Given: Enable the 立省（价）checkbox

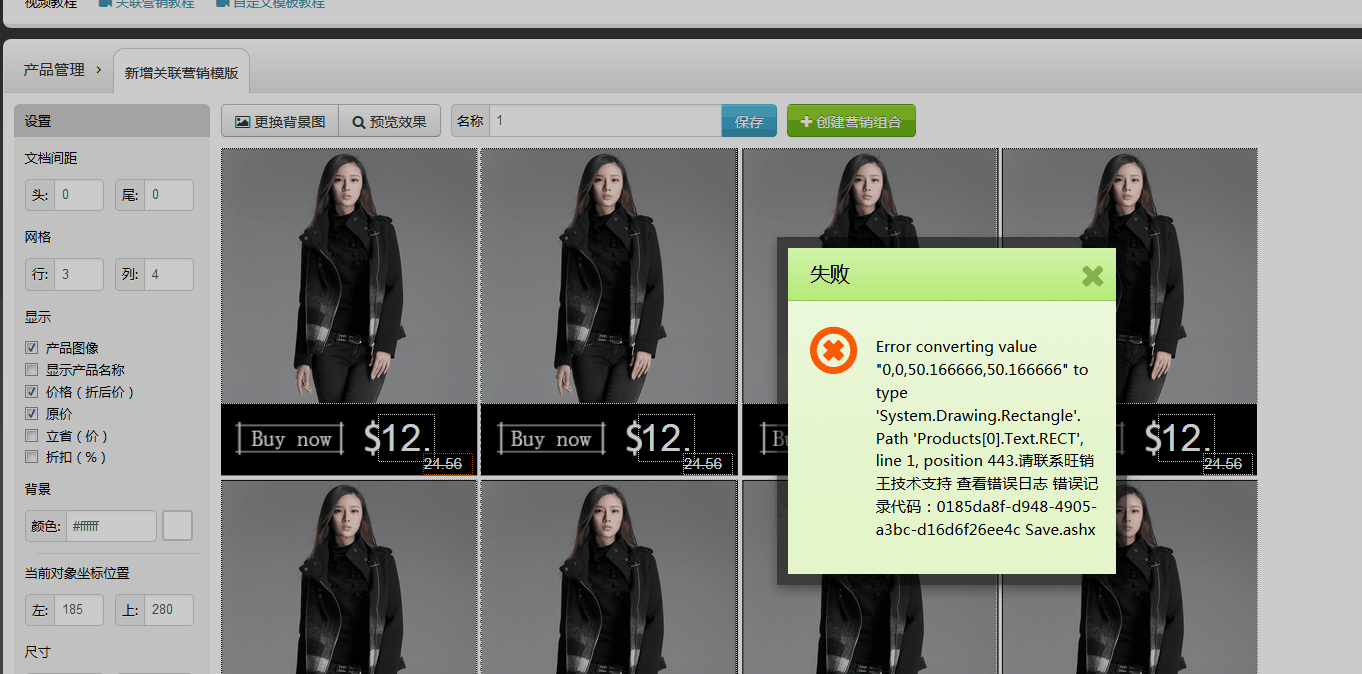Looking at the screenshot, I should [x=32, y=435].
